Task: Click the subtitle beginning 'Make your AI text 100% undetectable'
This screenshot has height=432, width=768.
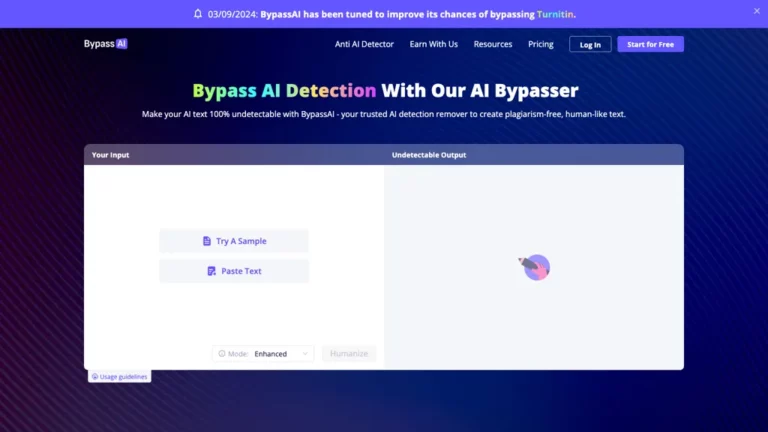Action: 384,114
